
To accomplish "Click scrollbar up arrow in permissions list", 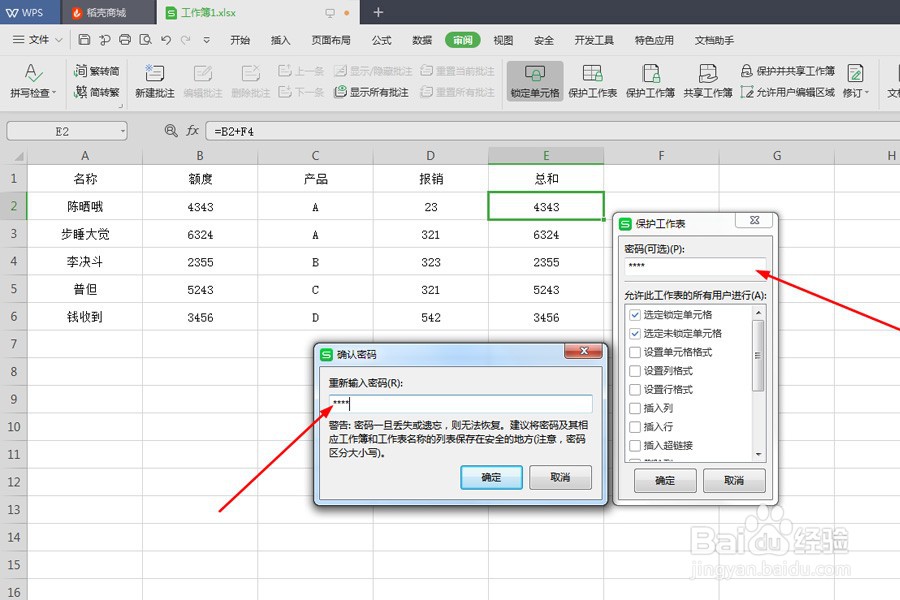I will click(x=758, y=312).
